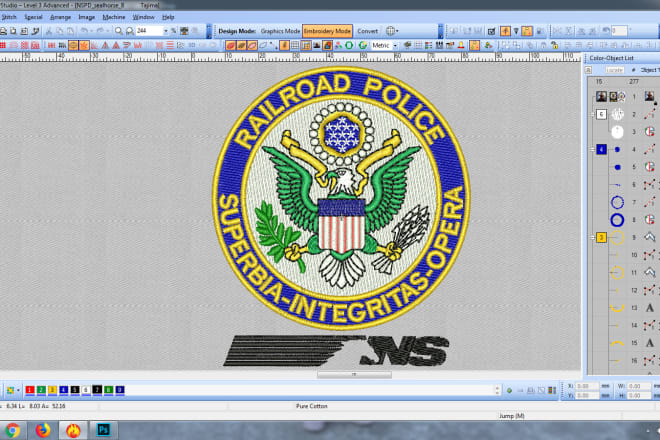Click the Cut scissors icon
This screenshot has width=660, height=440.
coord(48,31)
